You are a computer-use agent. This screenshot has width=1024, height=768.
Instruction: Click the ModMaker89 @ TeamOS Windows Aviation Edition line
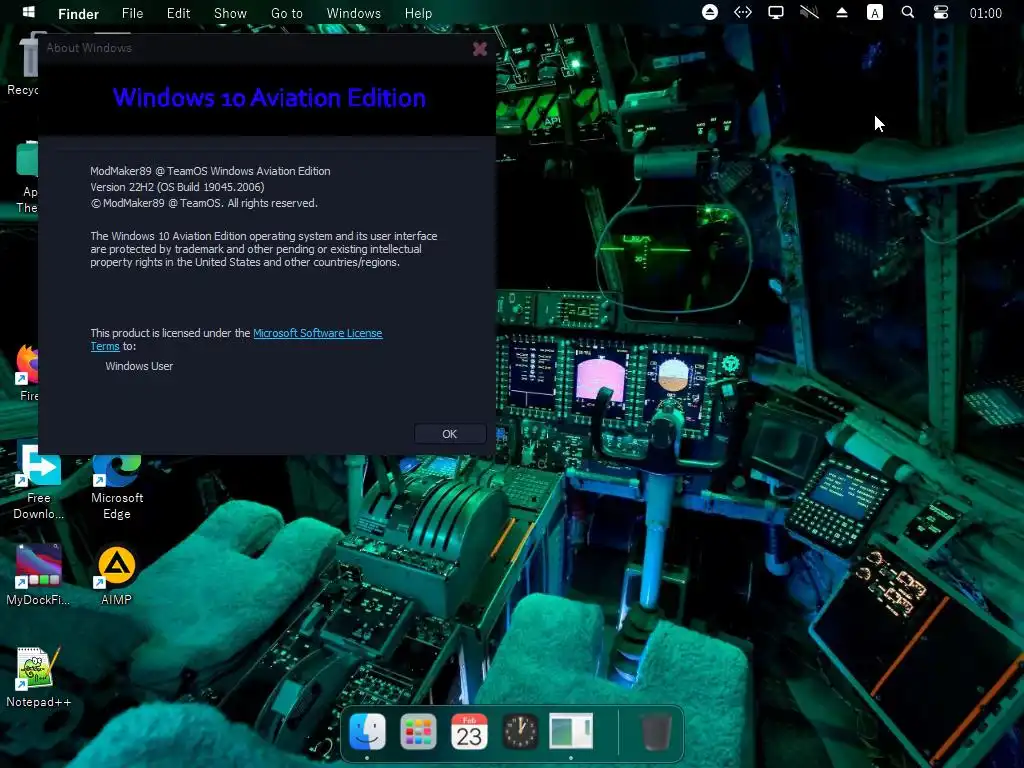click(x=210, y=171)
